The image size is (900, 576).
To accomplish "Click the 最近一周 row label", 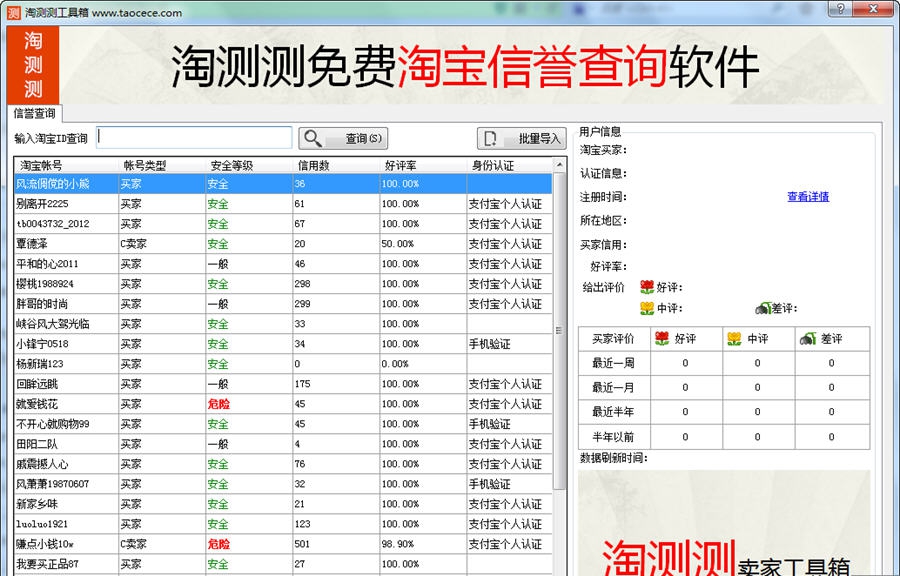I will 613,363.
